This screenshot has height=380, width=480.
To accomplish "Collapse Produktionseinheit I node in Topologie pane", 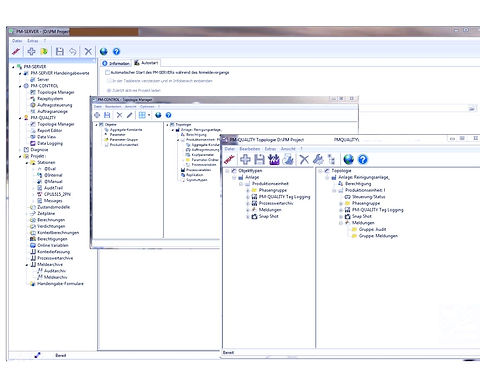I will point(334,190).
